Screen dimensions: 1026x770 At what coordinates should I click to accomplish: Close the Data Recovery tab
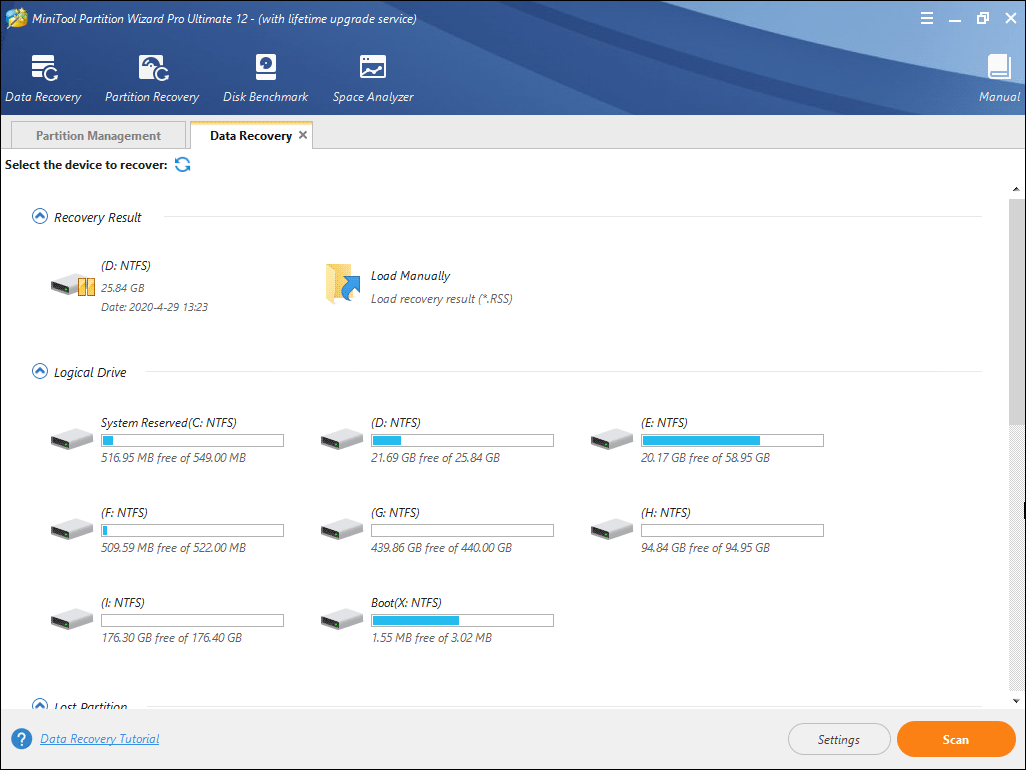303,135
